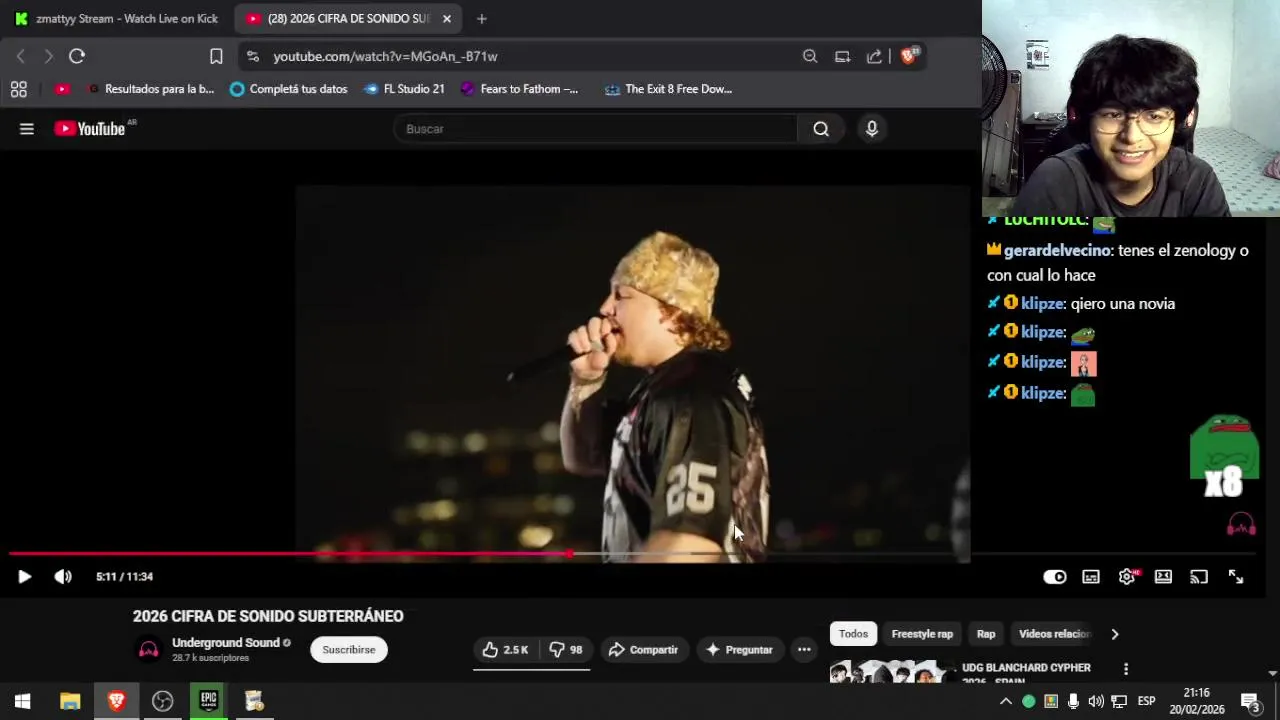Open the YouTube guide hamburger menu
The image size is (1280, 720).
point(27,128)
